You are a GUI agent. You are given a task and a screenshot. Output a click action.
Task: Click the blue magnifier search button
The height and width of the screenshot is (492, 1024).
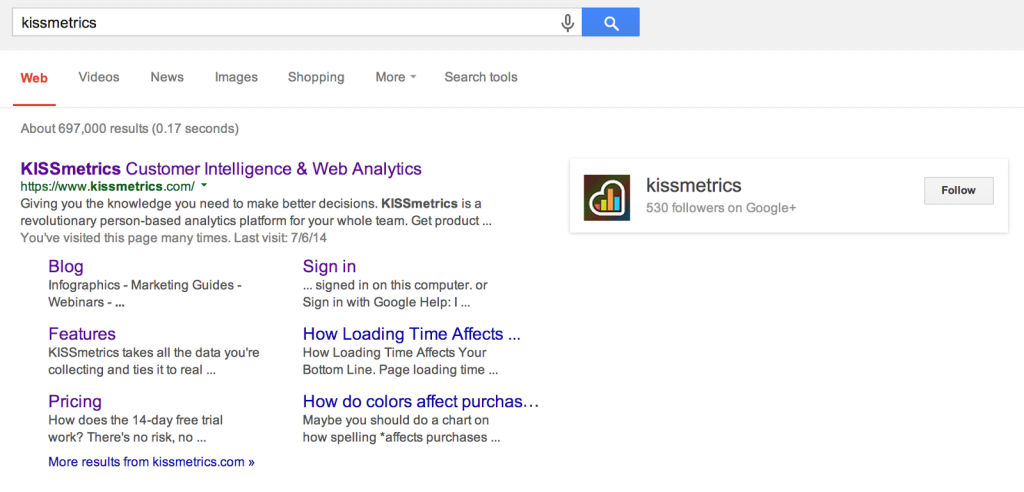click(611, 22)
